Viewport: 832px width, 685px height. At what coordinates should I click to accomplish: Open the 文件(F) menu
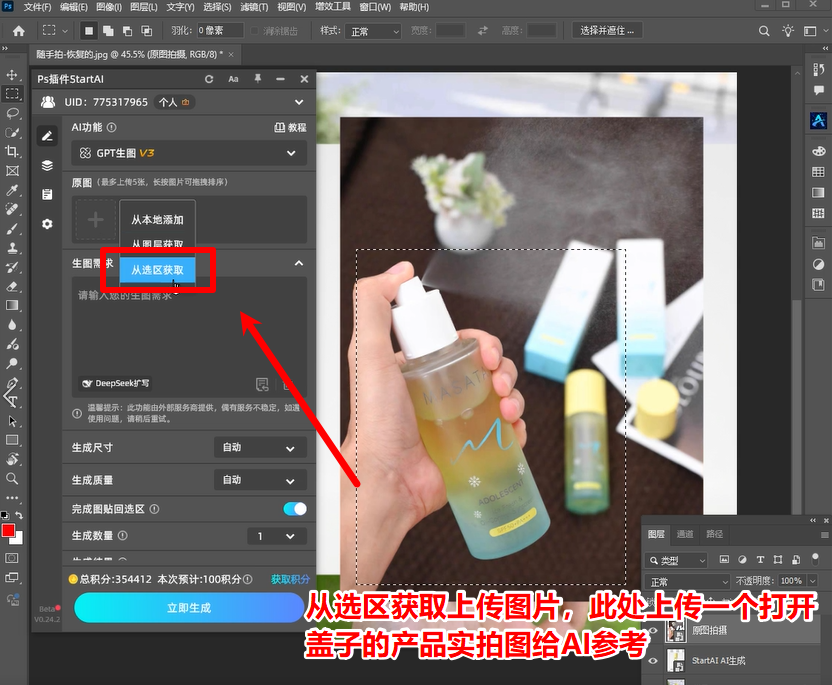point(37,7)
